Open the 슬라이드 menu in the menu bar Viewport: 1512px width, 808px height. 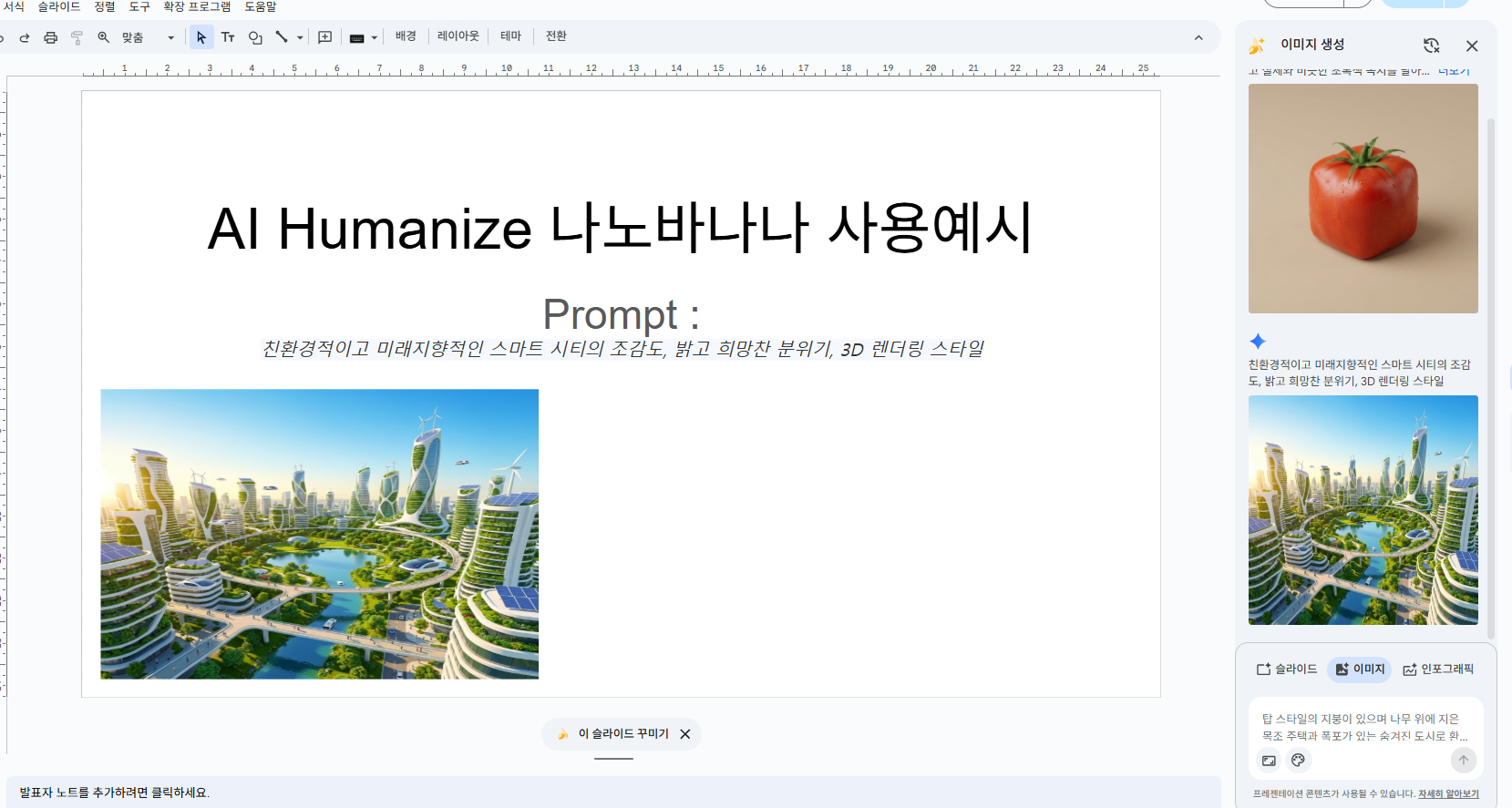59,6
